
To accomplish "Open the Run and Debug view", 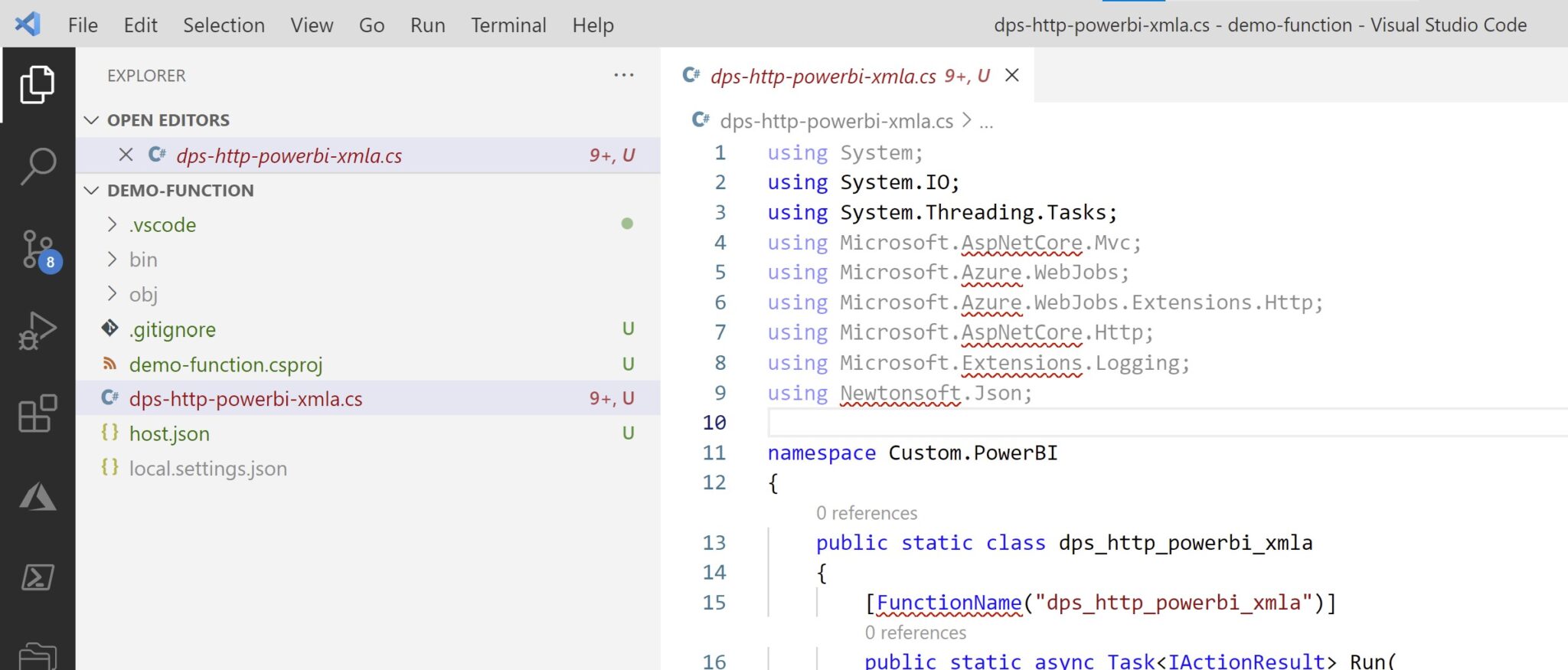I will [x=37, y=331].
